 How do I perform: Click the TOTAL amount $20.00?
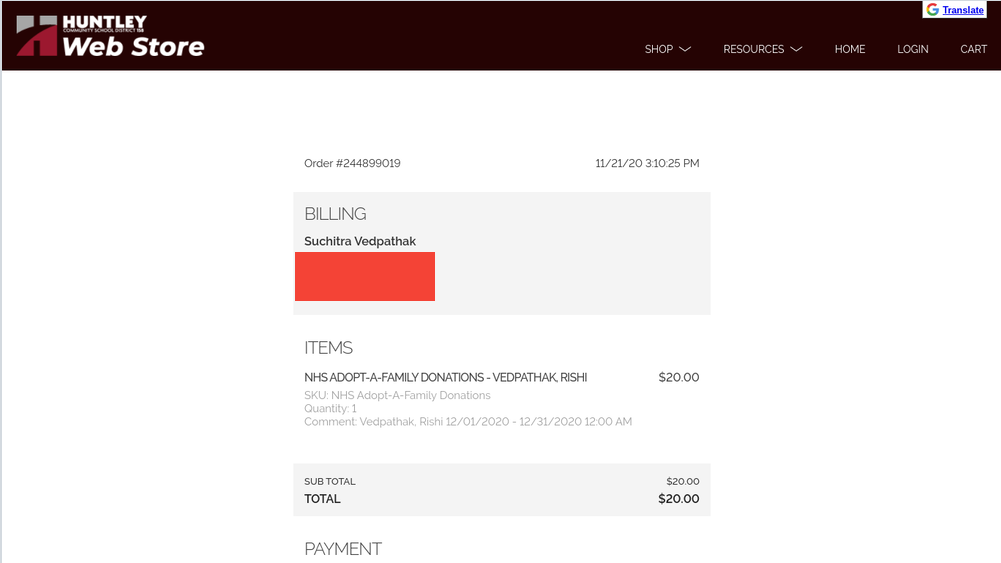(678, 499)
